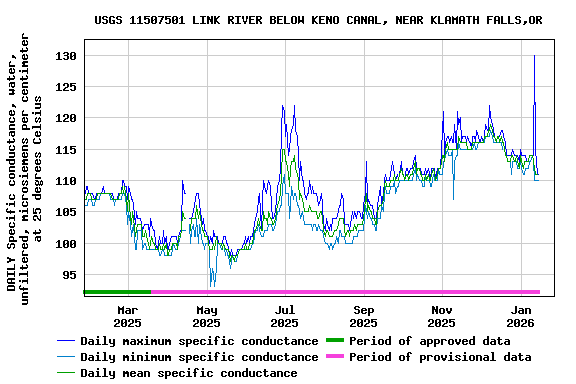This screenshot has width=576, height=384.
Task: Click the magenta provisional-data bar on the chart
Action: click(345, 292)
